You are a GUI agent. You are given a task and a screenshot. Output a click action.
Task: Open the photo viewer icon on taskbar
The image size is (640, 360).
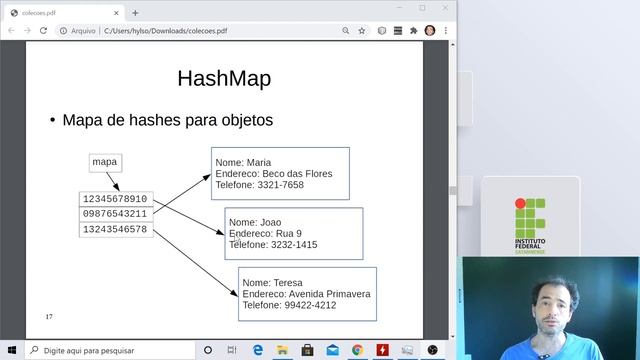[x=407, y=350]
